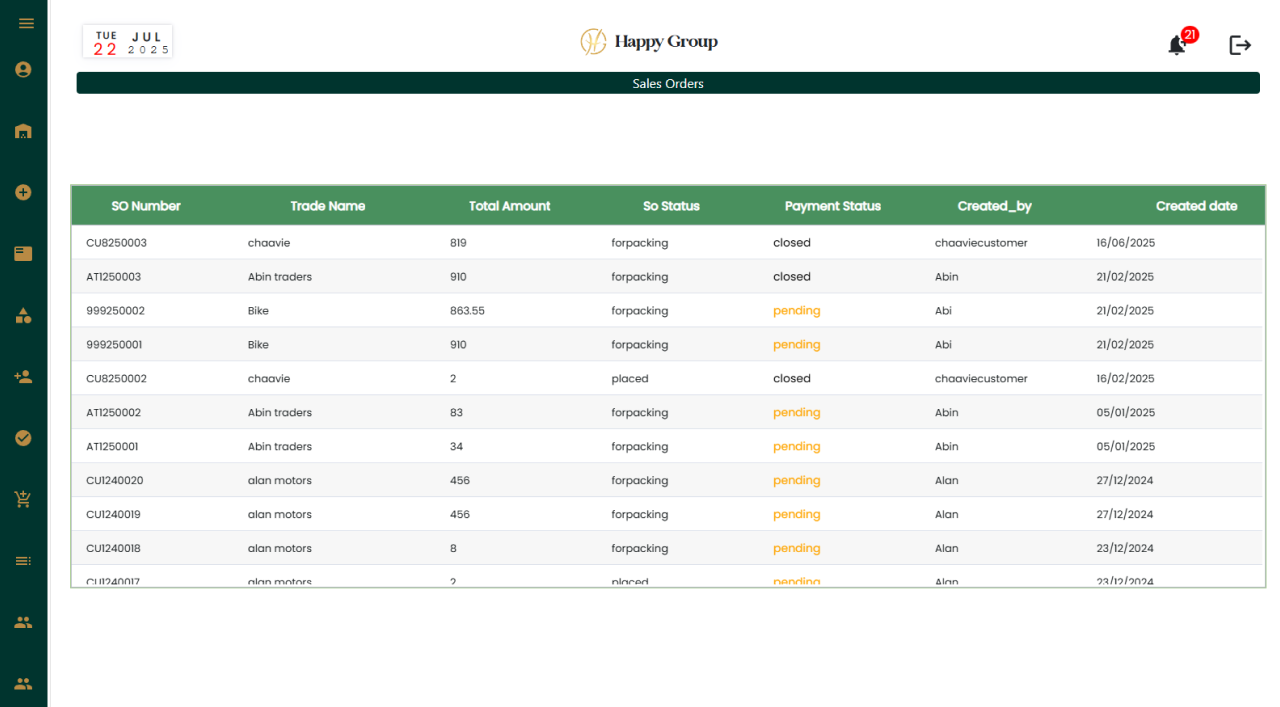Click the add-person sidebar icon
The height and width of the screenshot is (707, 1280).
coord(23,377)
